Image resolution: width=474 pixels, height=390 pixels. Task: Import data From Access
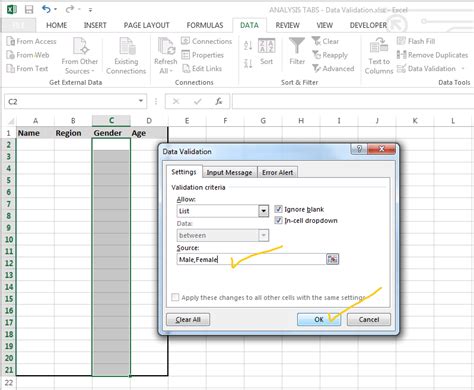[32, 41]
